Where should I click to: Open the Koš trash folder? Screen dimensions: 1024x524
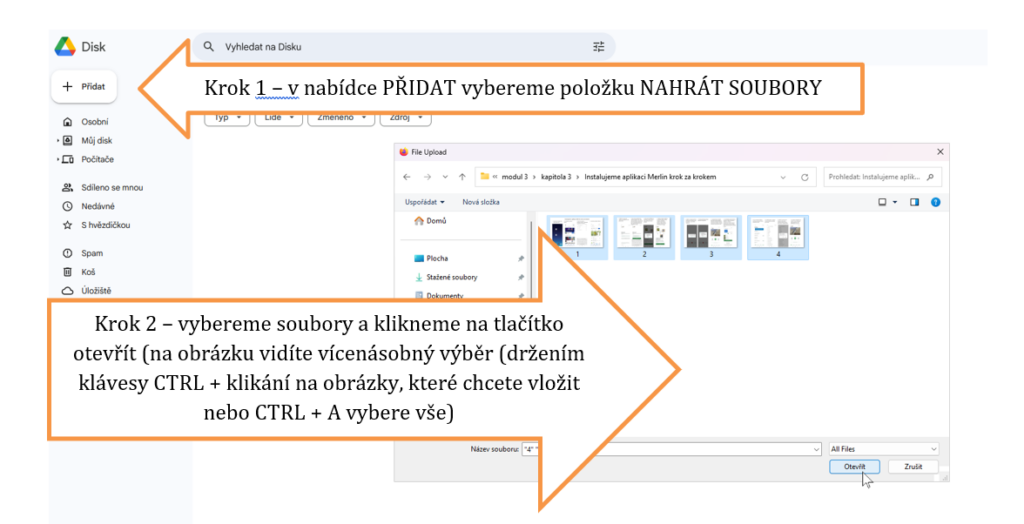click(89, 271)
